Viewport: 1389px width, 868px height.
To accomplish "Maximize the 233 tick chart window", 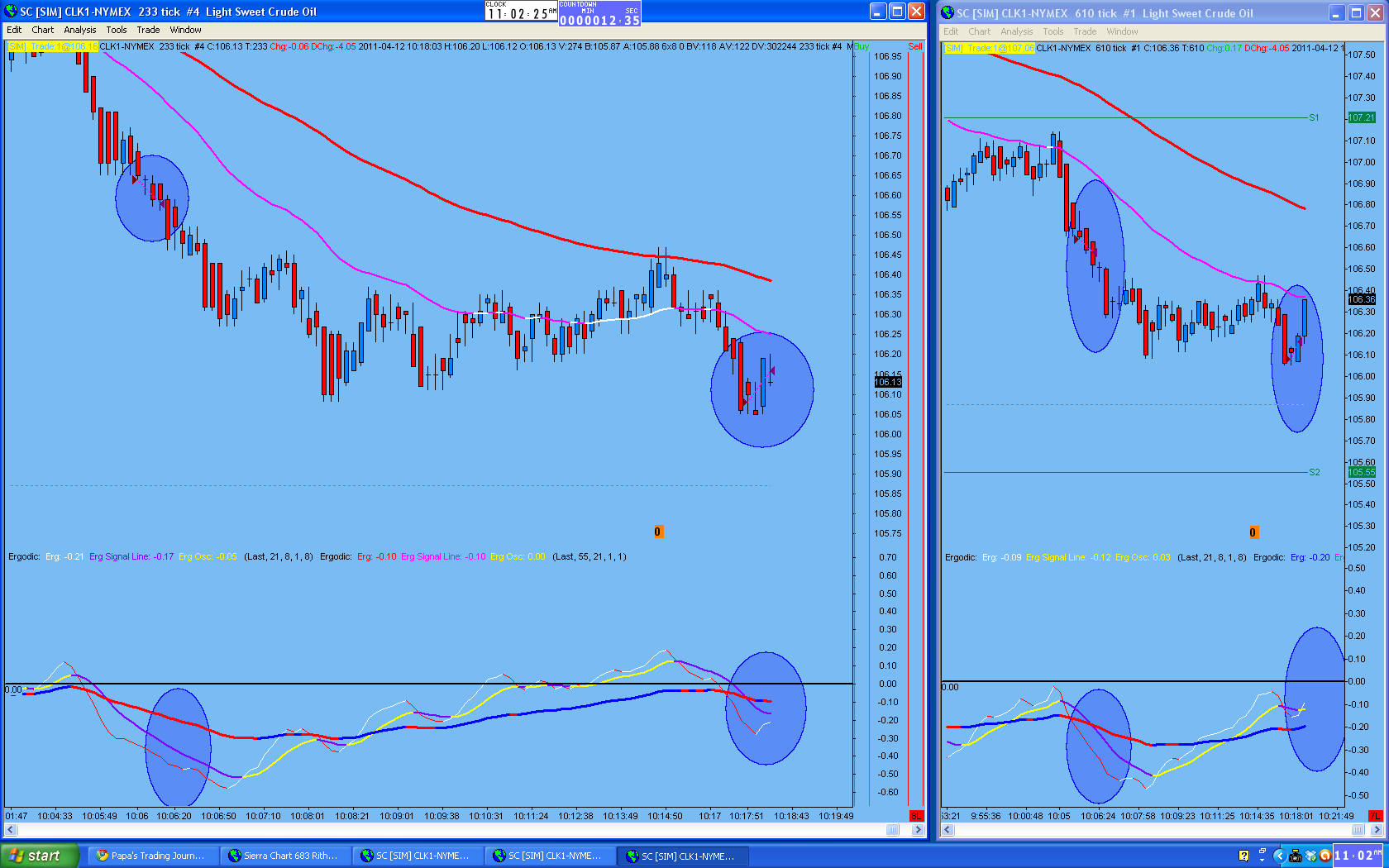I will pyautogui.click(x=898, y=12).
